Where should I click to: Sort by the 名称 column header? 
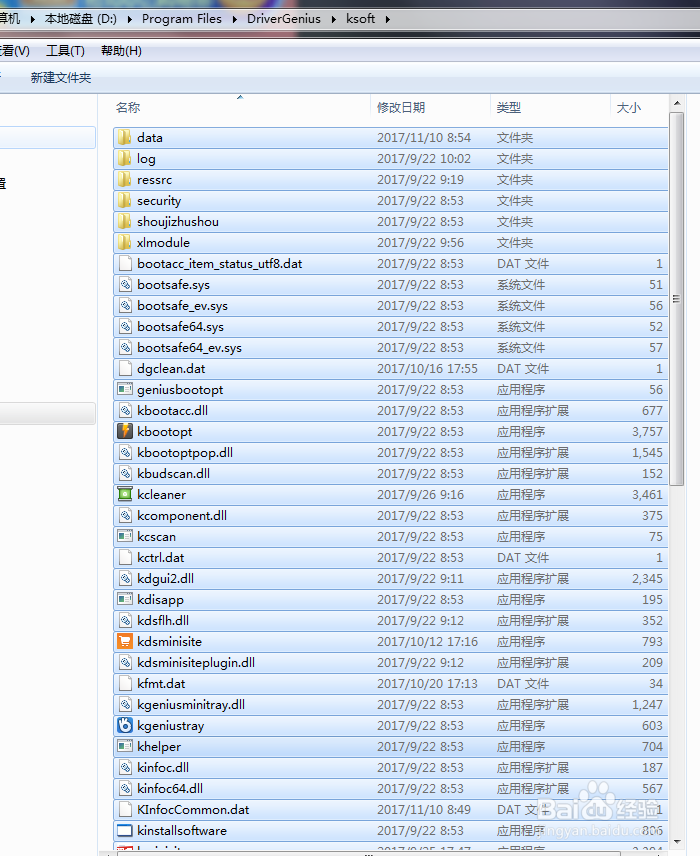pos(242,107)
